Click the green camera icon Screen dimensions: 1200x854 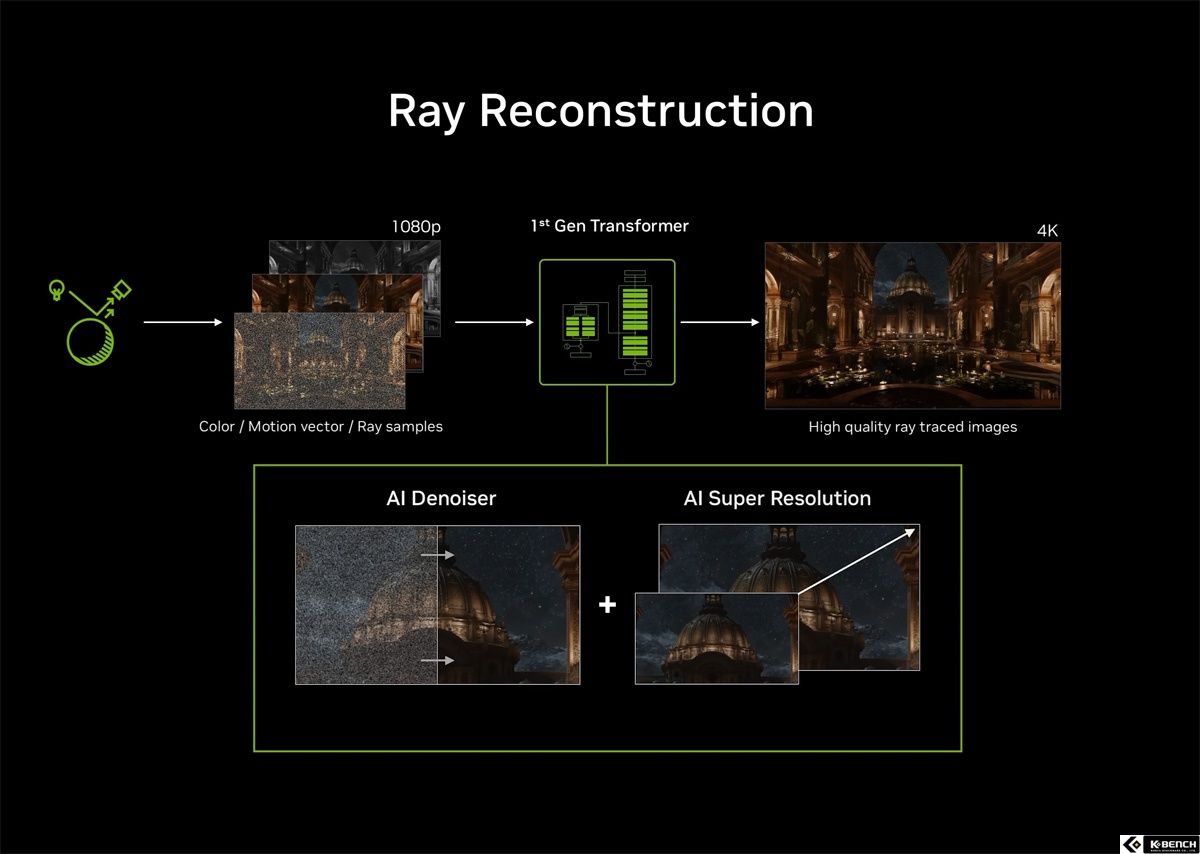point(121,291)
